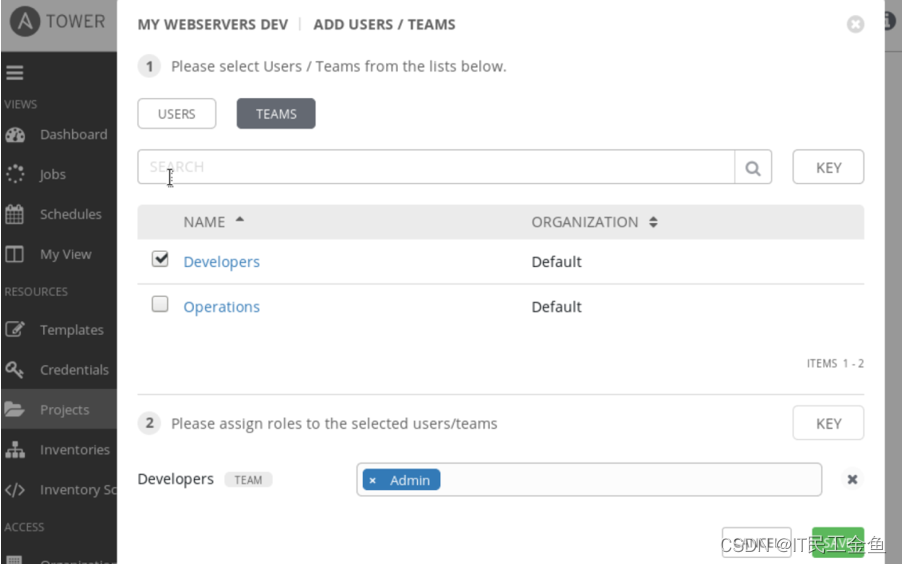
Task: Click the Projects folder icon
Action: pos(14,409)
